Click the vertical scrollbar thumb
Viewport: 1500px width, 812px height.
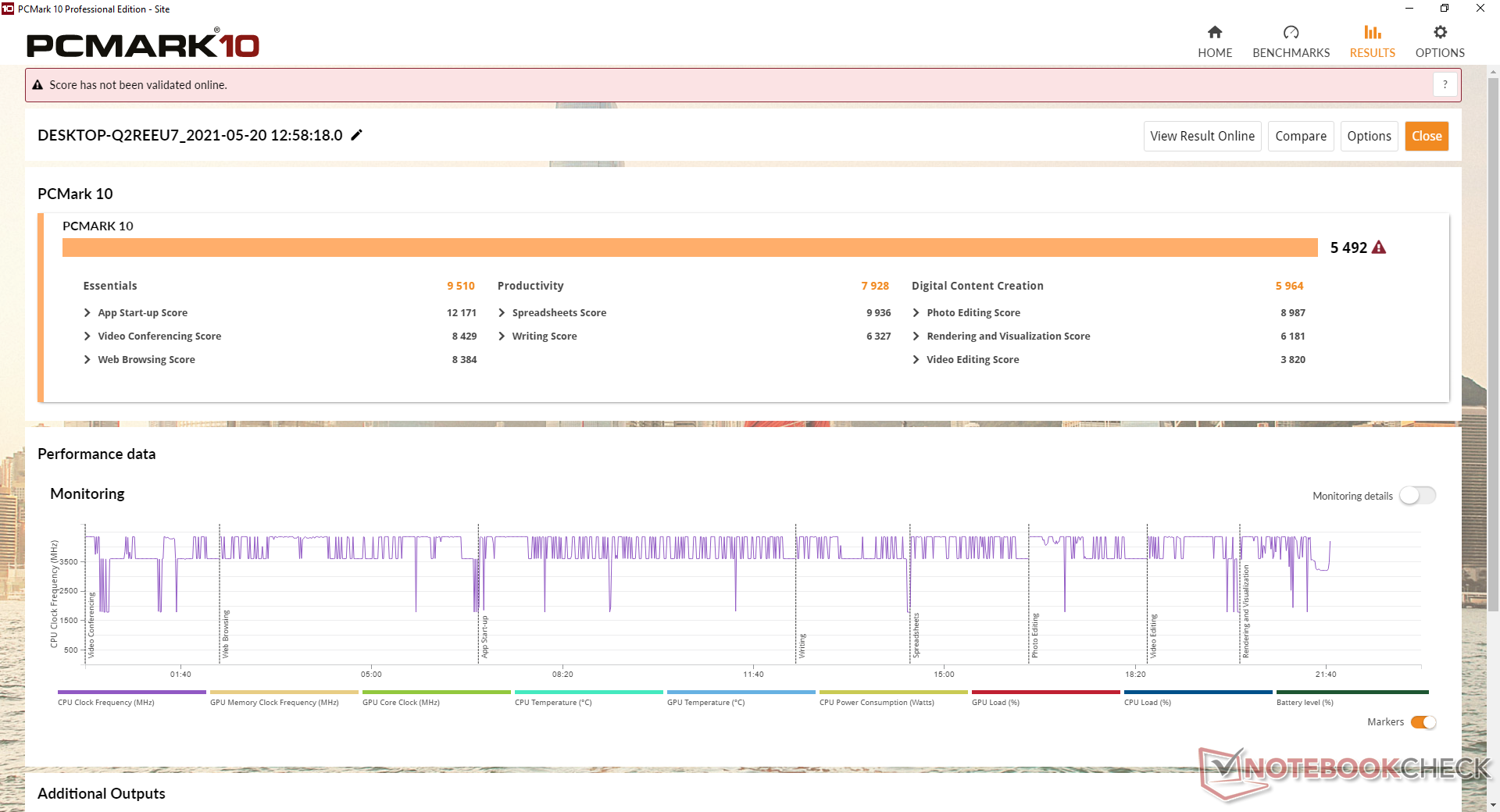(1493, 344)
